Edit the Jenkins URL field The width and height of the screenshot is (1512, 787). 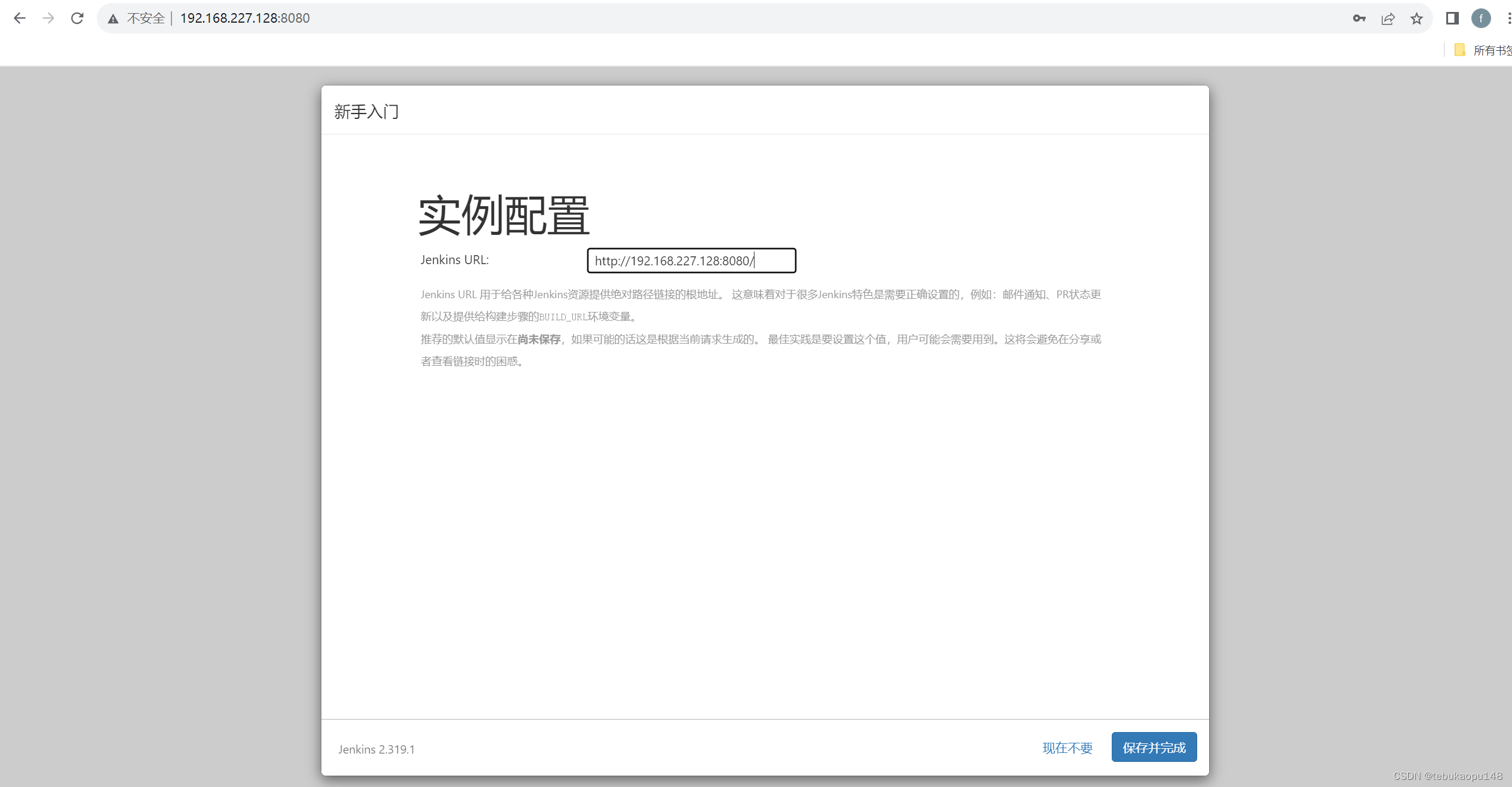tap(691, 261)
